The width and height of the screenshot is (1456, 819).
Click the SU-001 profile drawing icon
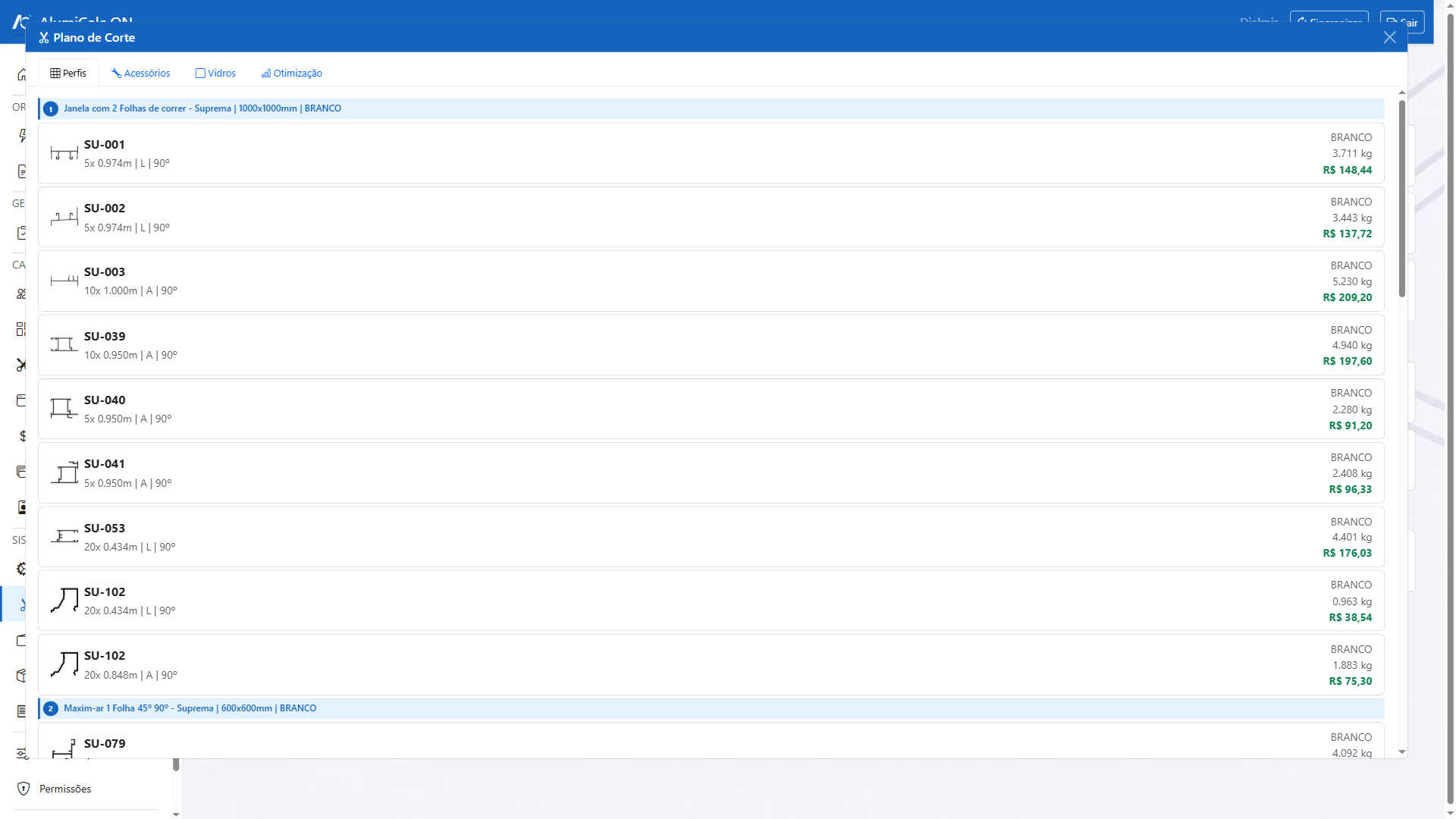[64, 153]
